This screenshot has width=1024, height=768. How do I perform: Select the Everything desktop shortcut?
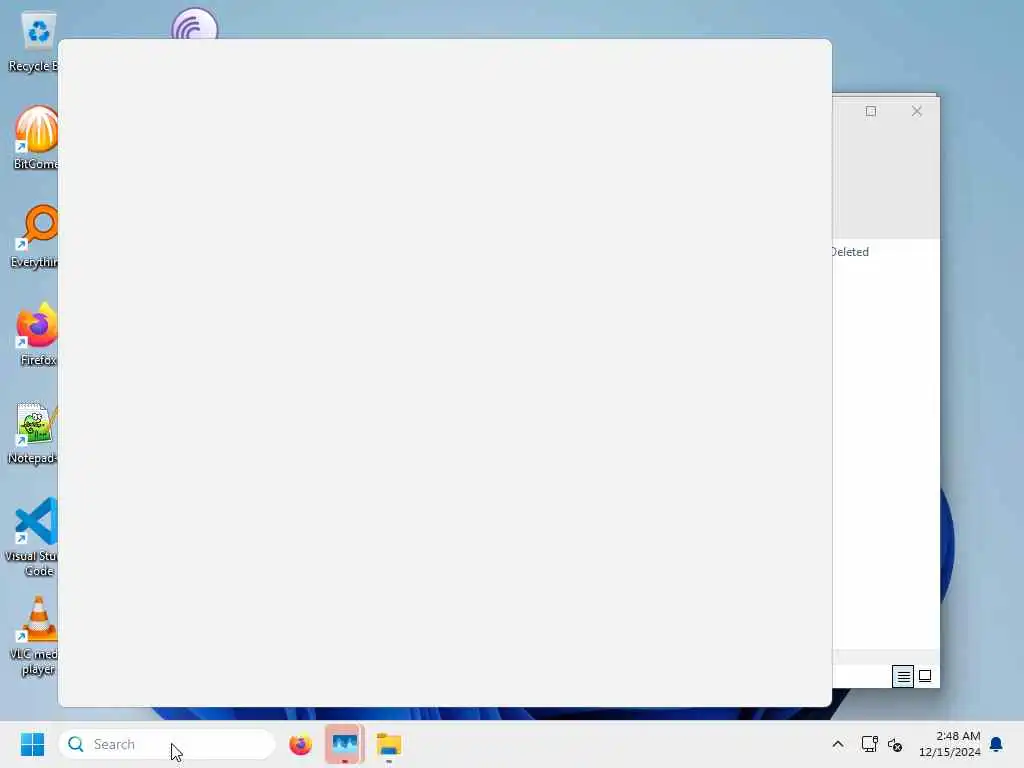(x=34, y=236)
